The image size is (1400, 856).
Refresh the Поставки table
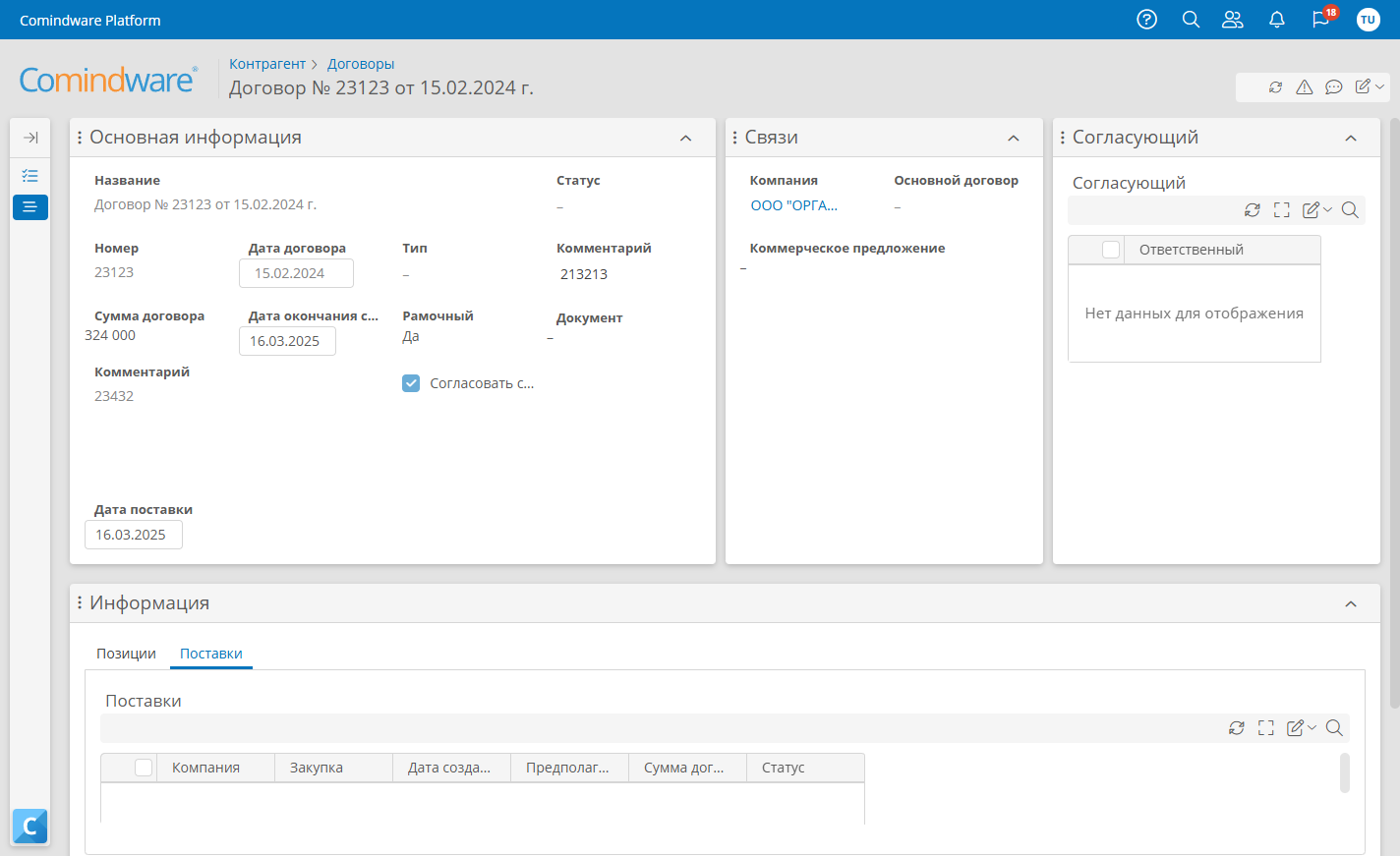[1237, 727]
